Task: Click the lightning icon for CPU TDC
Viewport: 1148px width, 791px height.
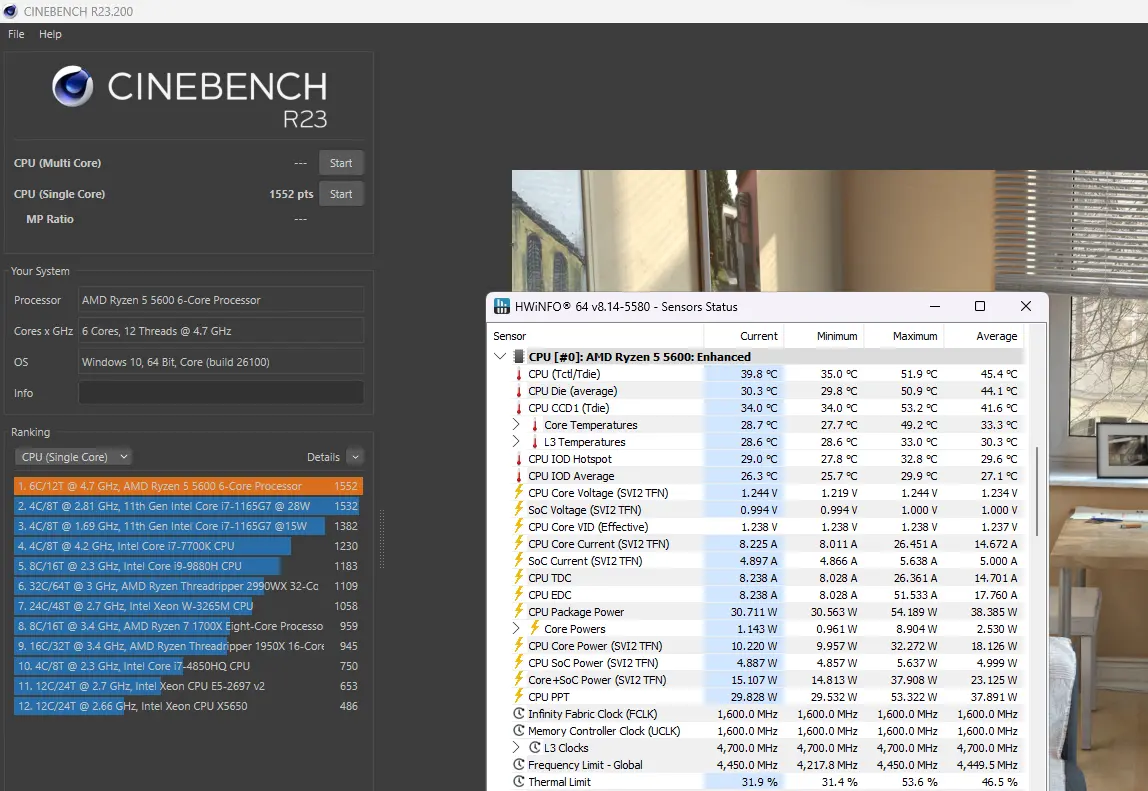Action: pos(519,577)
